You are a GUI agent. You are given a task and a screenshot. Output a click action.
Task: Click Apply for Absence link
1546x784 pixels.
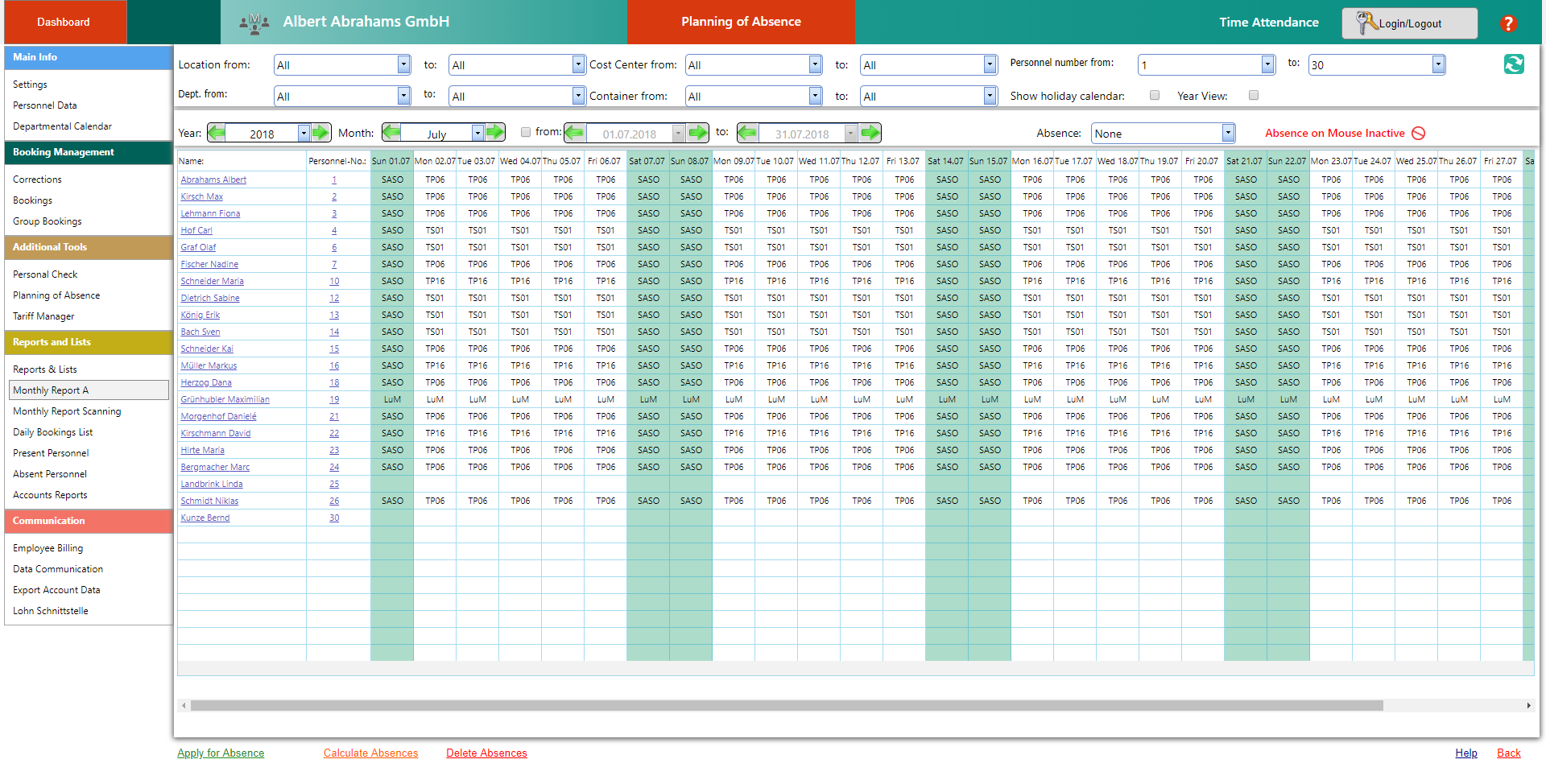click(221, 753)
